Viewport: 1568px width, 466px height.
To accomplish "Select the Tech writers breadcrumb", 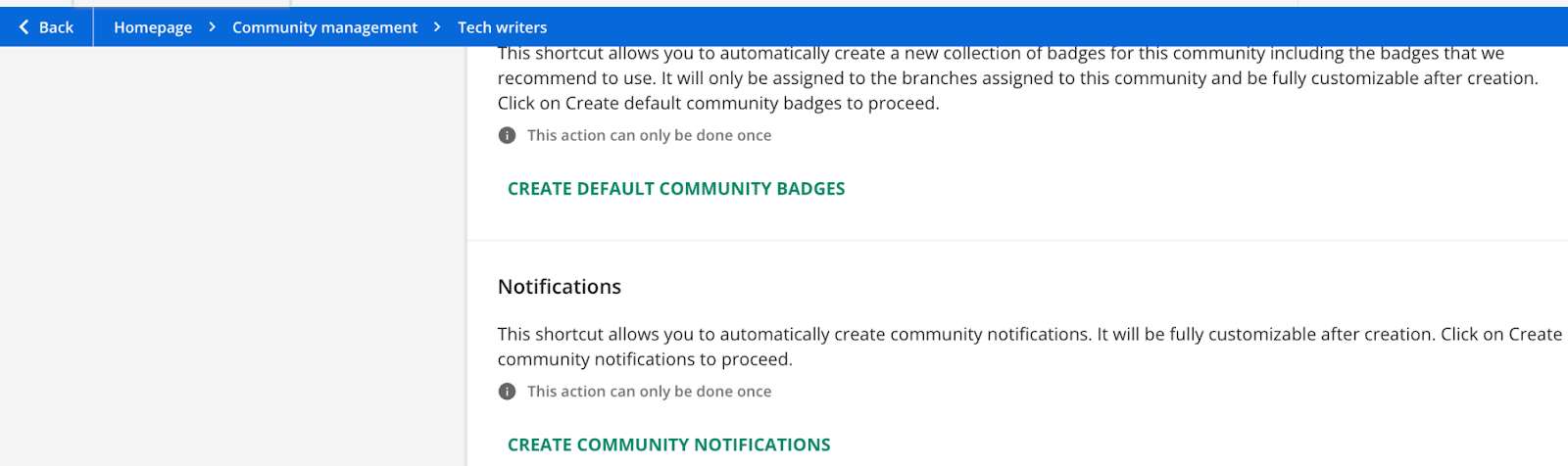I will 502,27.
